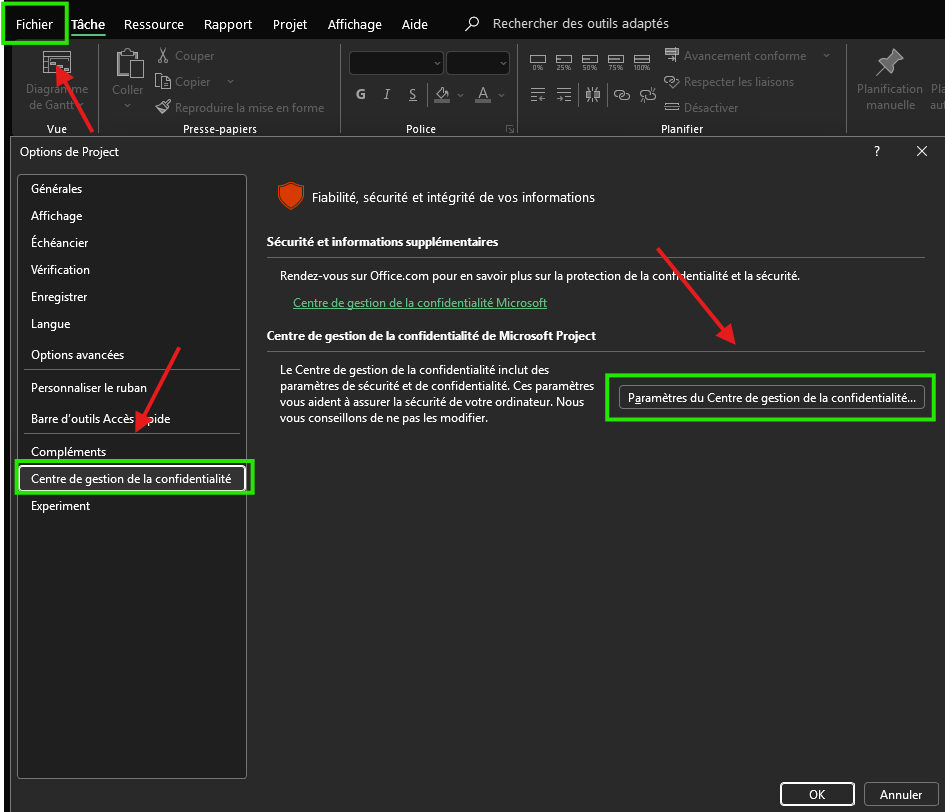Follow the Centre de gestion de la confidentialité Microsoft link
The width and height of the screenshot is (945, 812).
click(419, 303)
